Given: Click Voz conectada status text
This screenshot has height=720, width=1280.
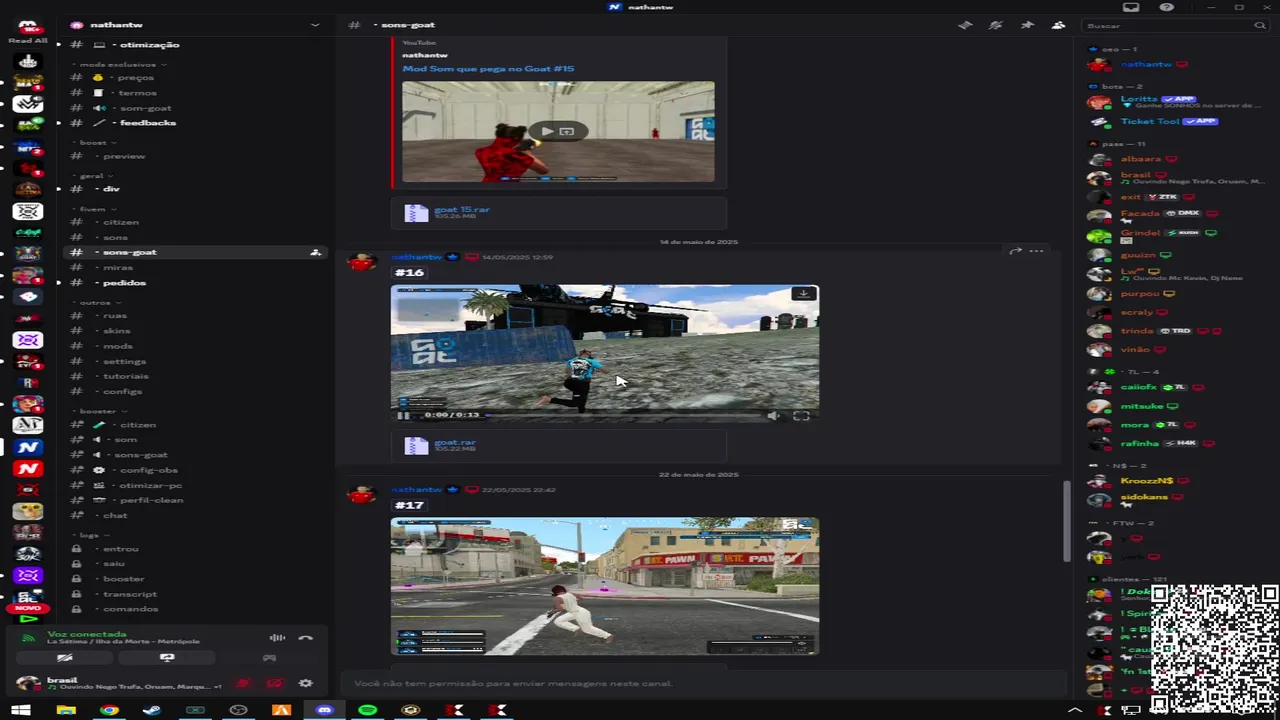Looking at the screenshot, I should click(87, 634).
